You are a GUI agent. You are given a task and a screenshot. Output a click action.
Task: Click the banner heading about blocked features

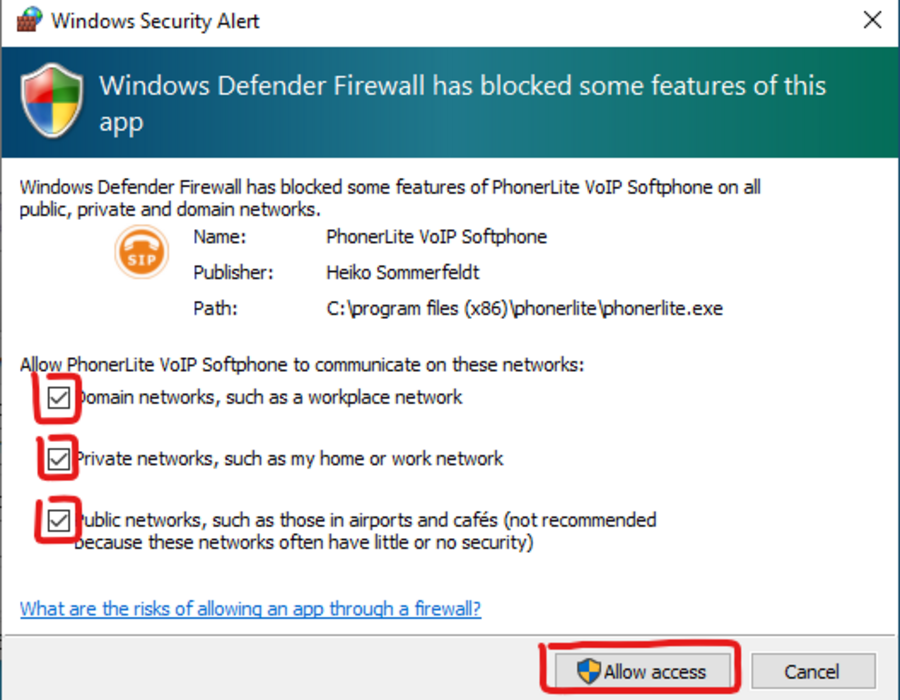463,103
